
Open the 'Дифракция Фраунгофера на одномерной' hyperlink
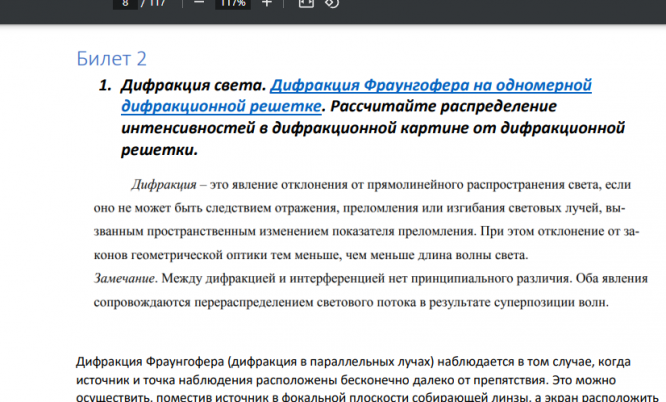(431, 85)
